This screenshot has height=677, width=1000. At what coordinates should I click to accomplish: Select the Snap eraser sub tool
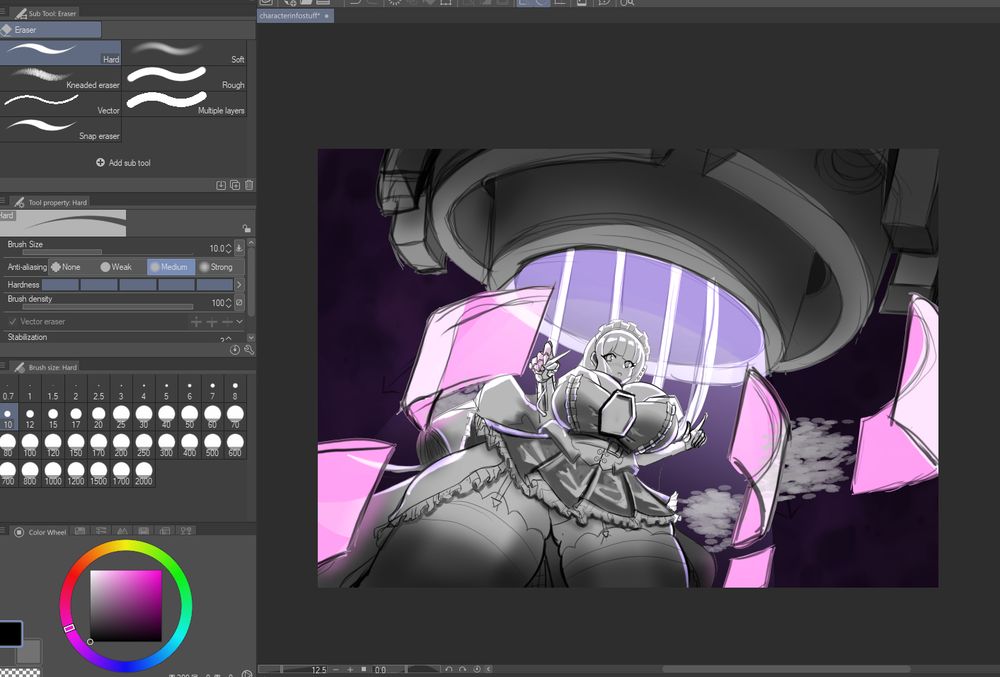point(61,129)
